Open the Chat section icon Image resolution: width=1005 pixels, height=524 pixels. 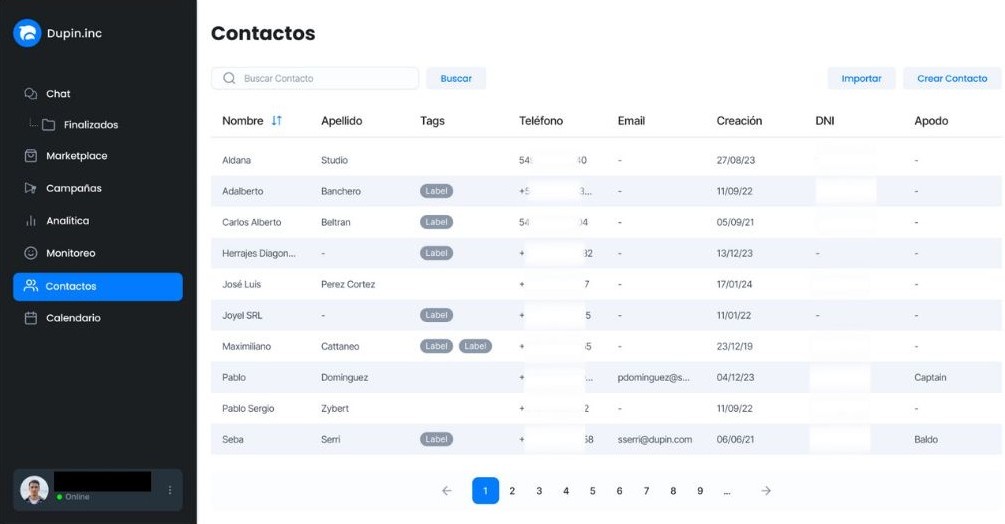[30, 94]
